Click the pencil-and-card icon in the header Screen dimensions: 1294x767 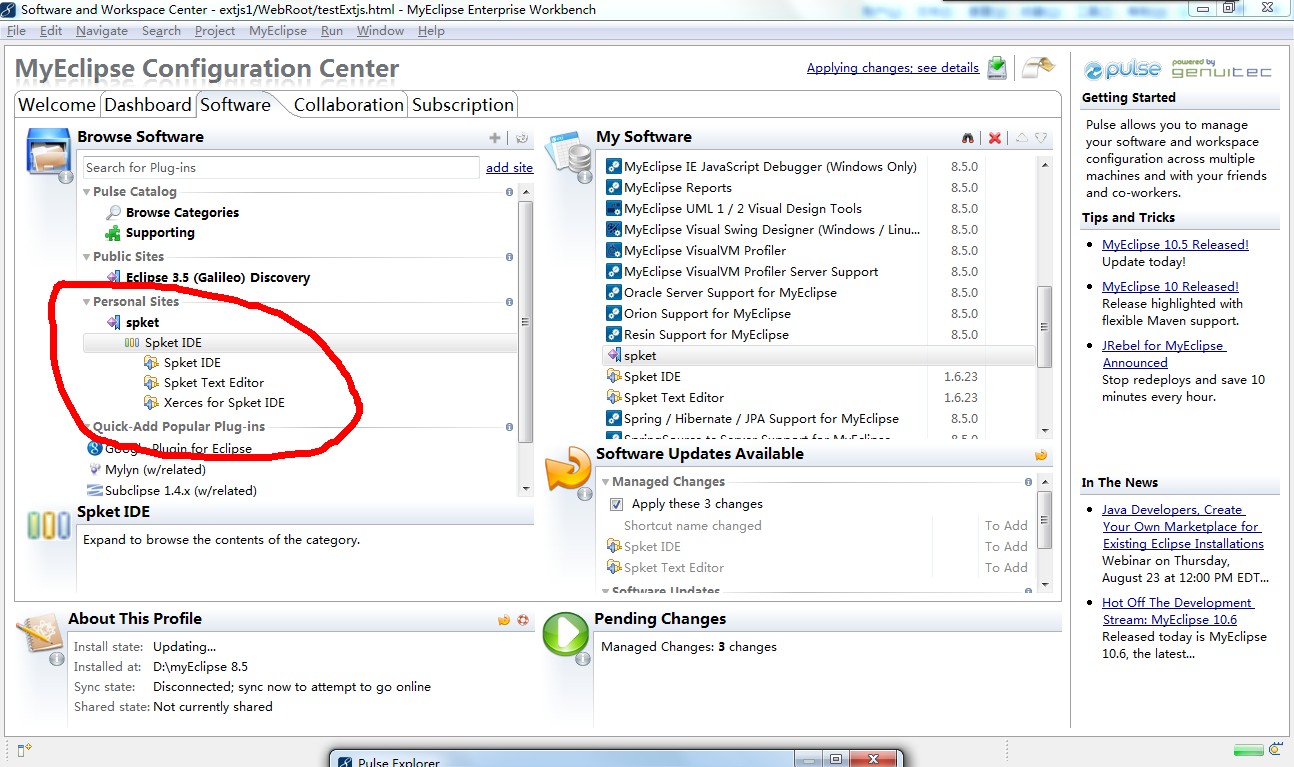pos(1038,67)
